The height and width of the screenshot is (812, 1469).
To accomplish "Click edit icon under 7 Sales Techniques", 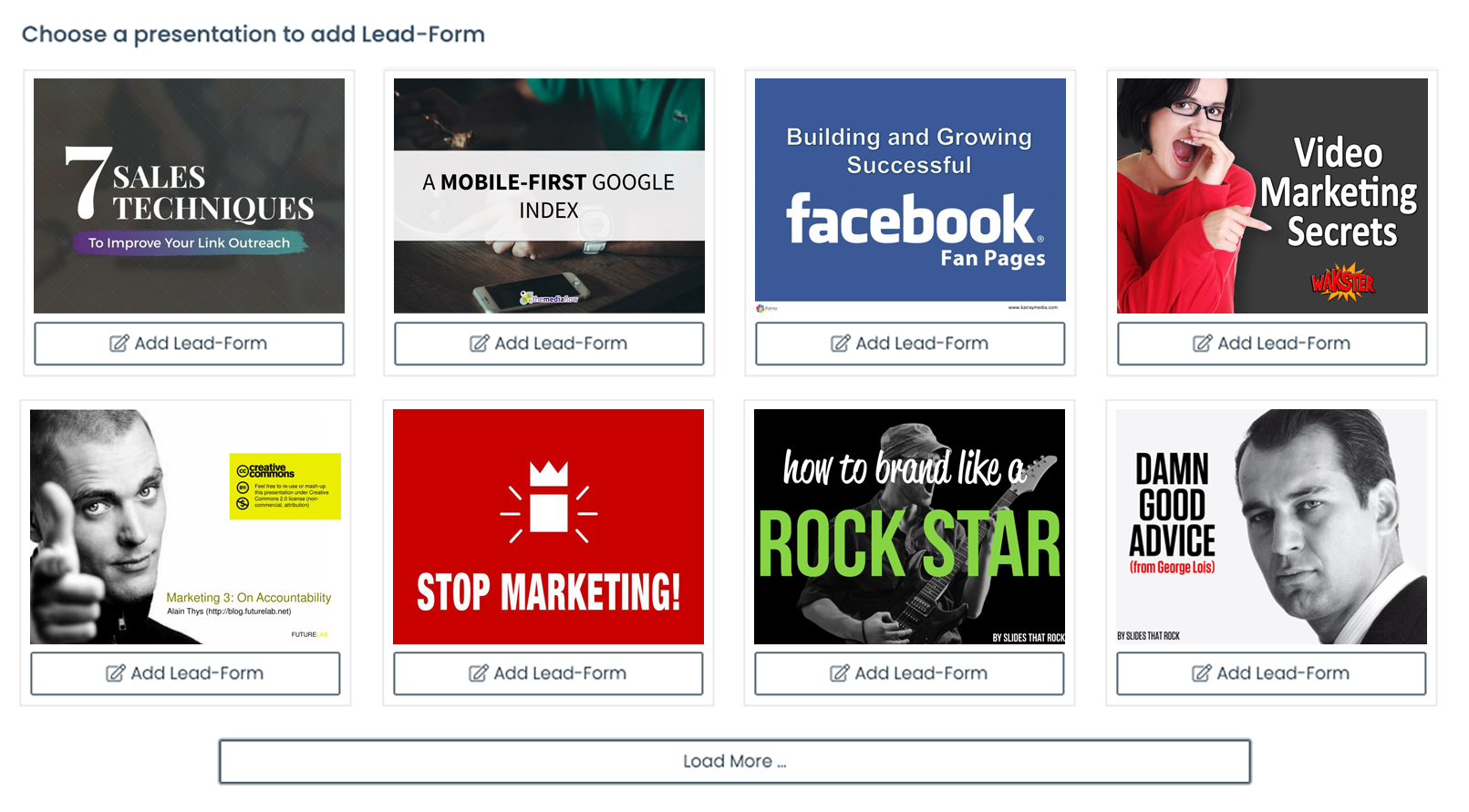I will tap(119, 344).
